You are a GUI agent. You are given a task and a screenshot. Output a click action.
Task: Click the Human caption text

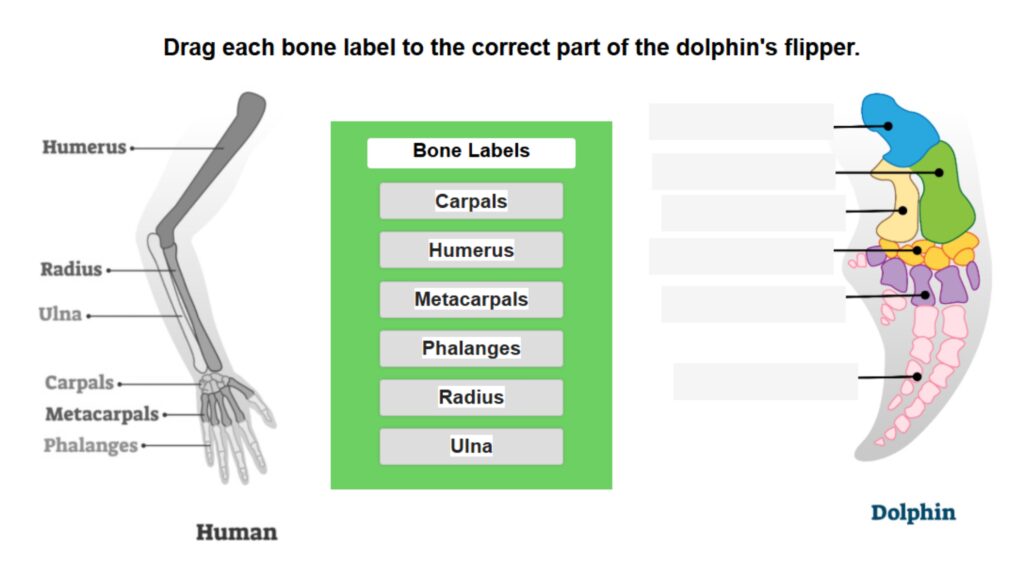click(236, 533)
